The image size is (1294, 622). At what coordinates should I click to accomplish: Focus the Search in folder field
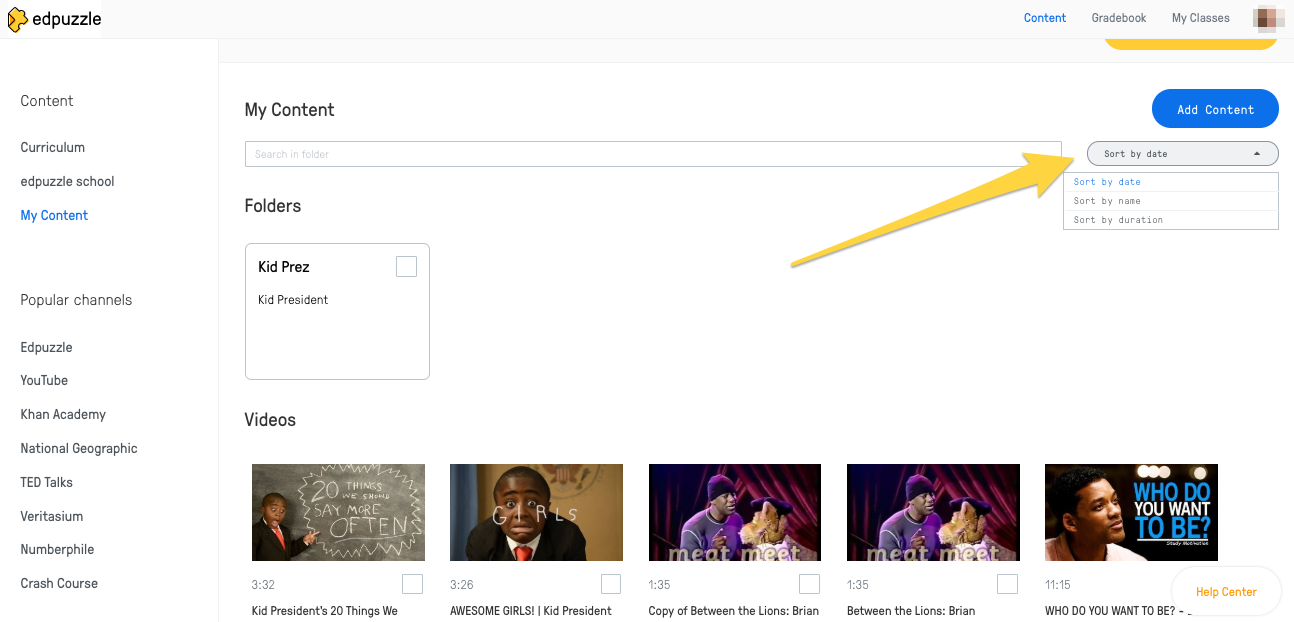click(653, 154)
